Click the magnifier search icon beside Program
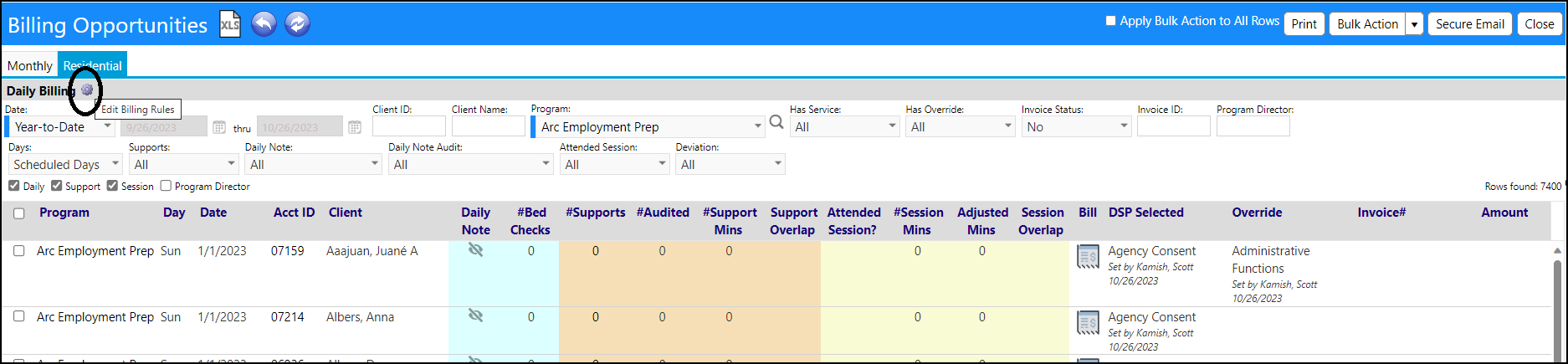 [x=776, y=123]
